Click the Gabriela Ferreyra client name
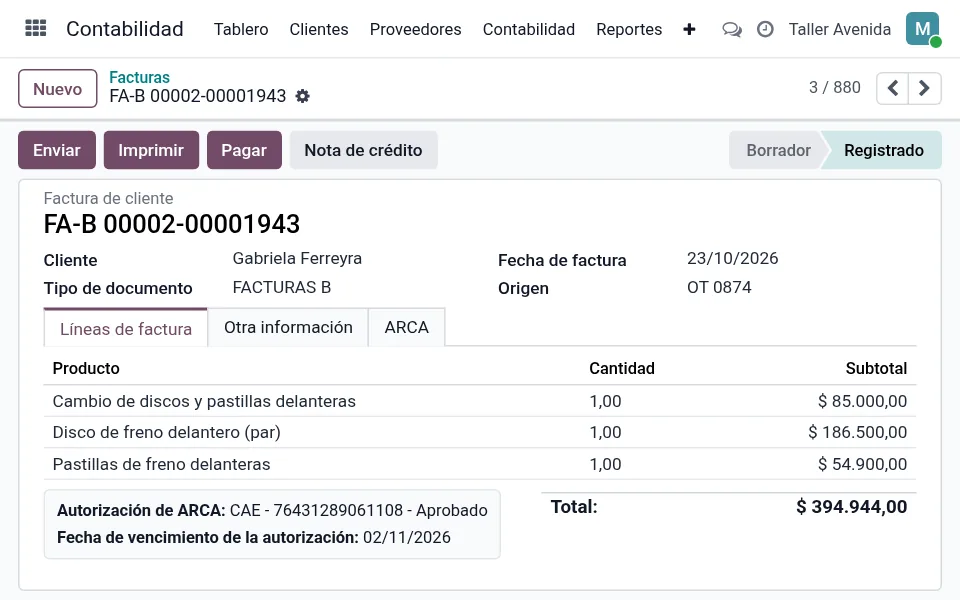This screenshot has height=600, width=960. point(297,258)
